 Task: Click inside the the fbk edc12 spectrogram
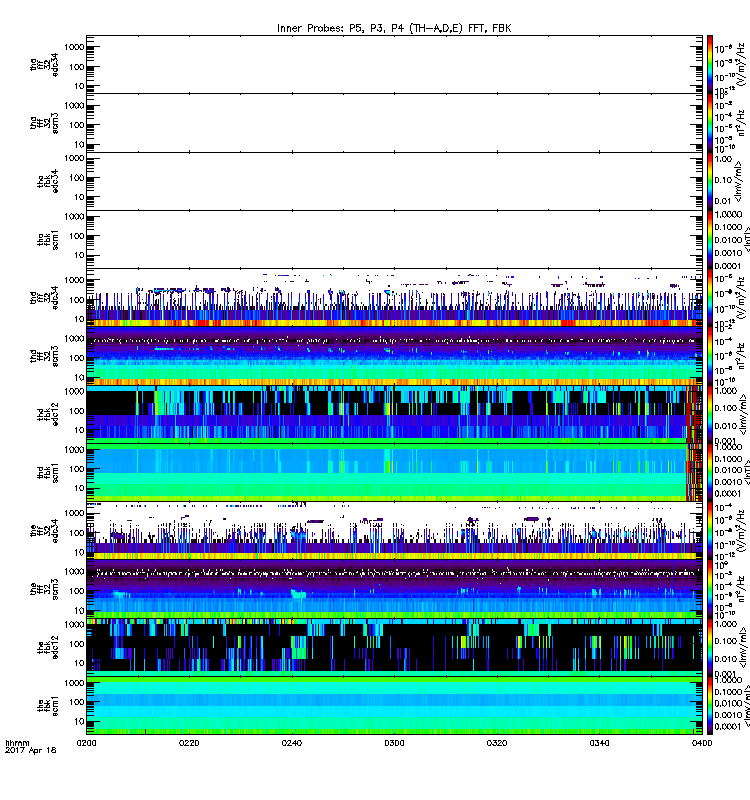(394, 647)
